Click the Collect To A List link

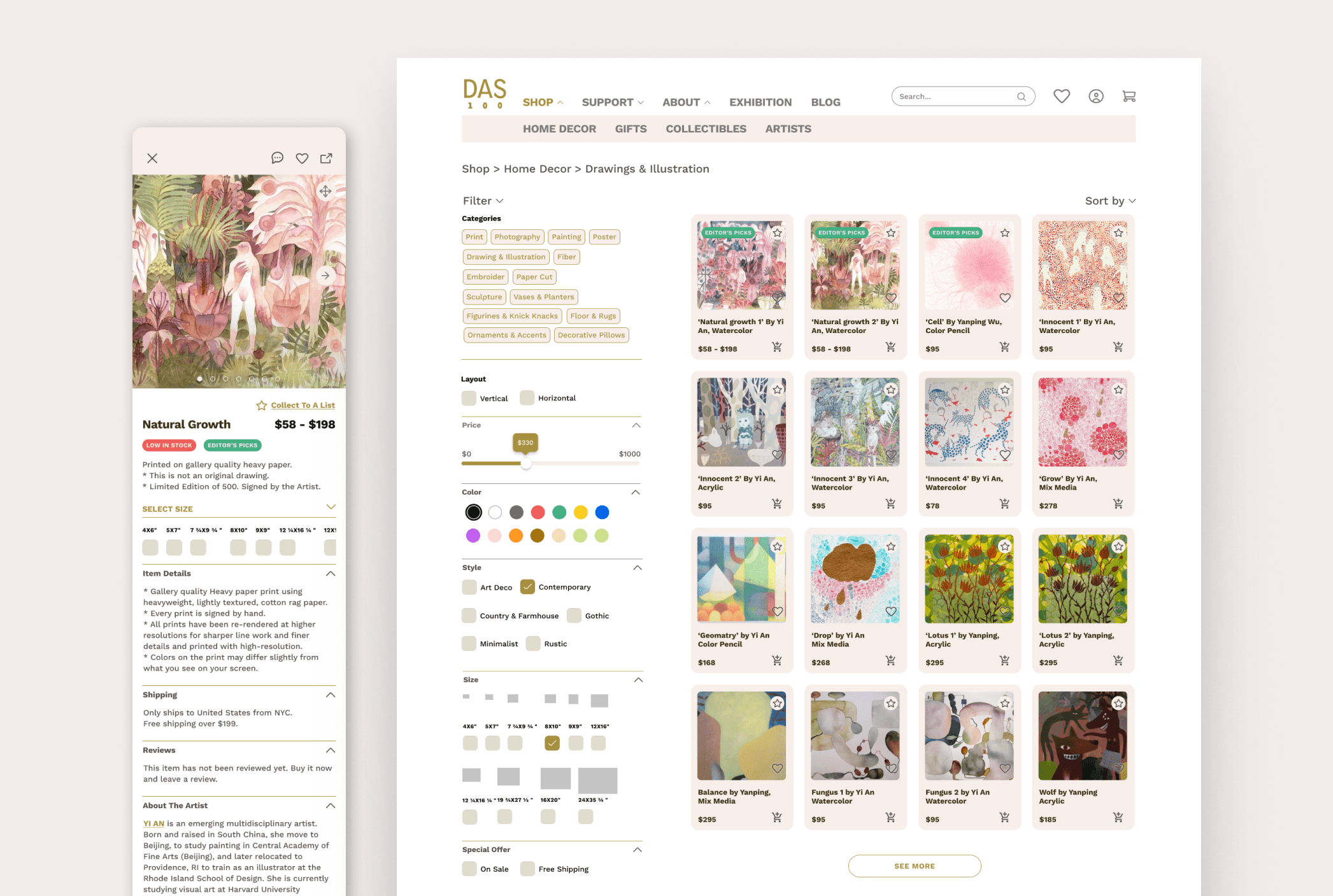pos(302,405)
